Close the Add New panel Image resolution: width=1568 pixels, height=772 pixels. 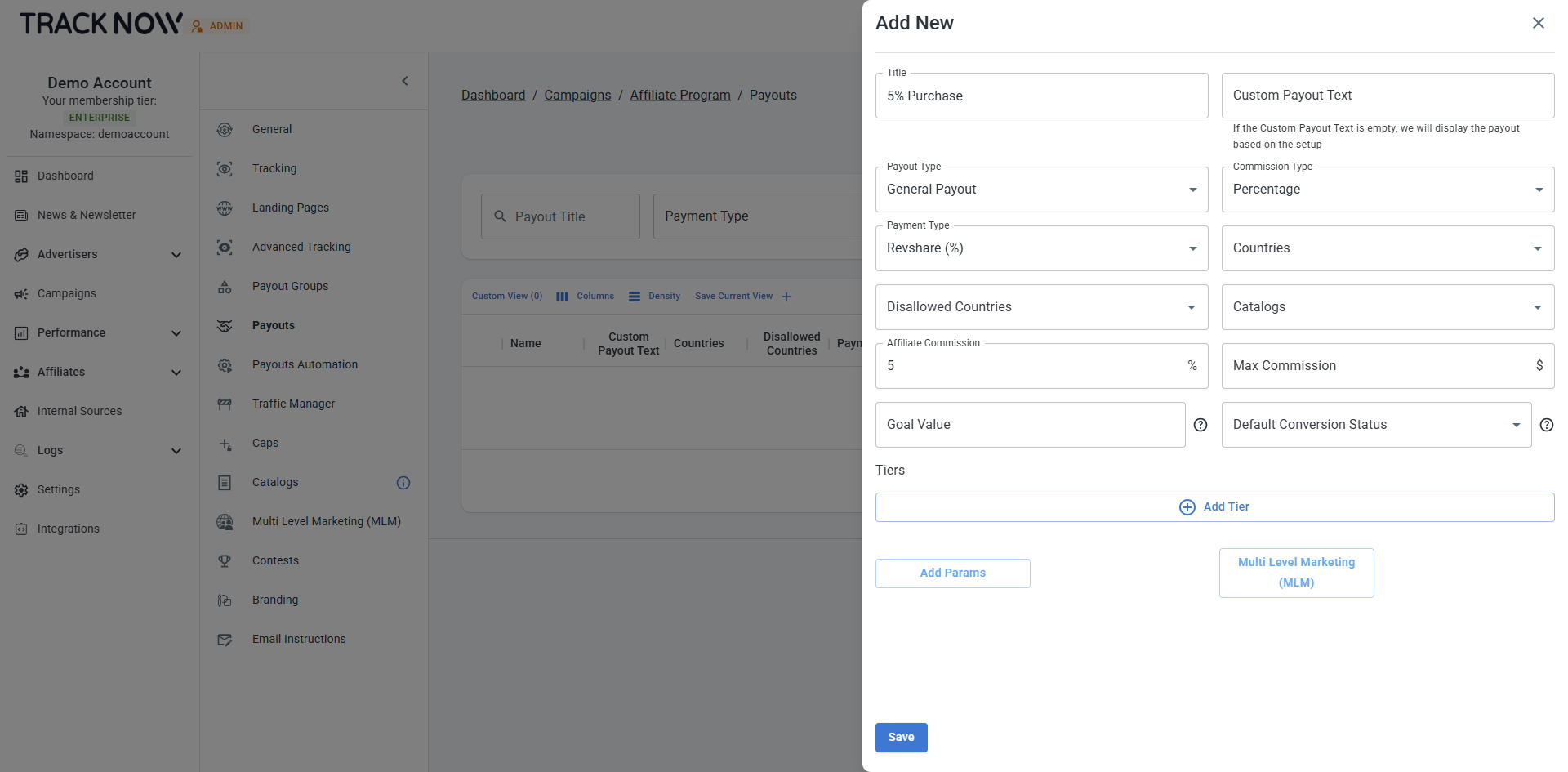coord(1538,23)
